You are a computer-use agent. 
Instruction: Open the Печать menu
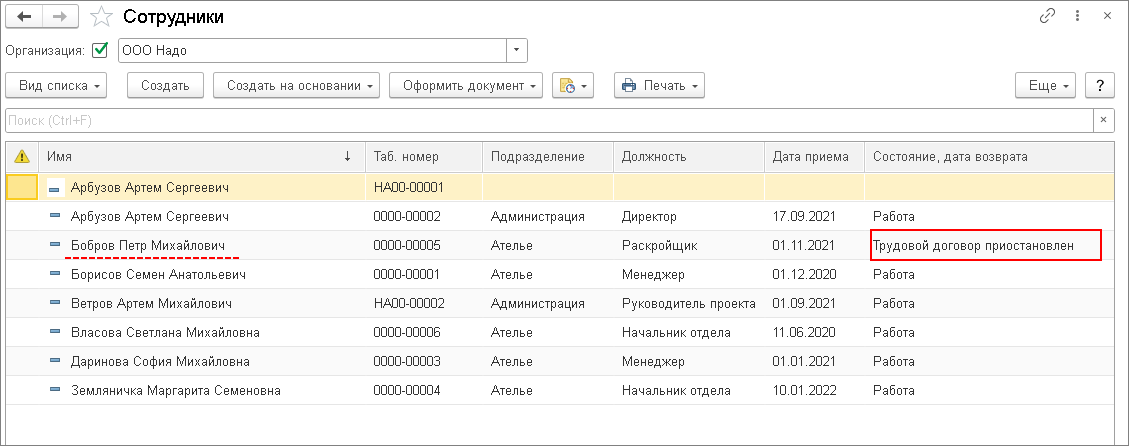pos(659,86)
